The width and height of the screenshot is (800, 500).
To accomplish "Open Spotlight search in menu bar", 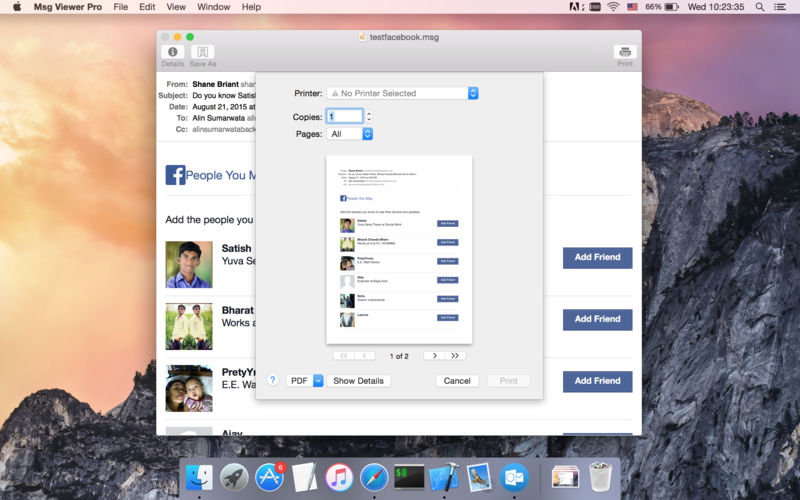I will point(760,7).
